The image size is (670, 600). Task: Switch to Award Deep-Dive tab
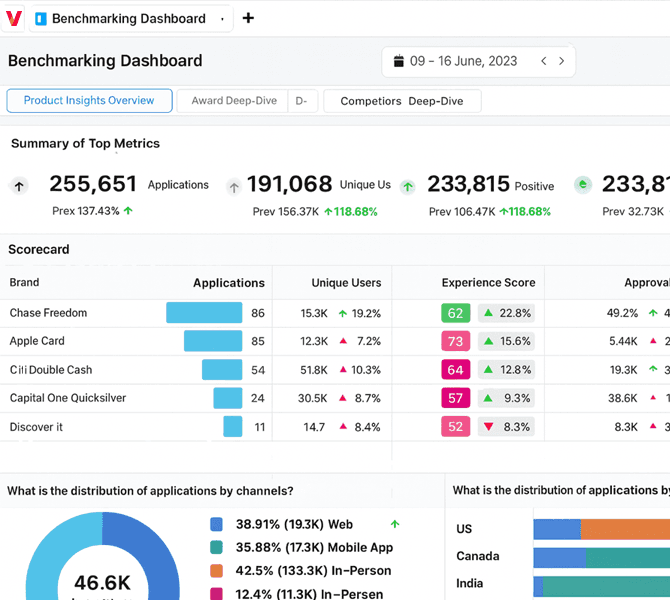[234, 101]
